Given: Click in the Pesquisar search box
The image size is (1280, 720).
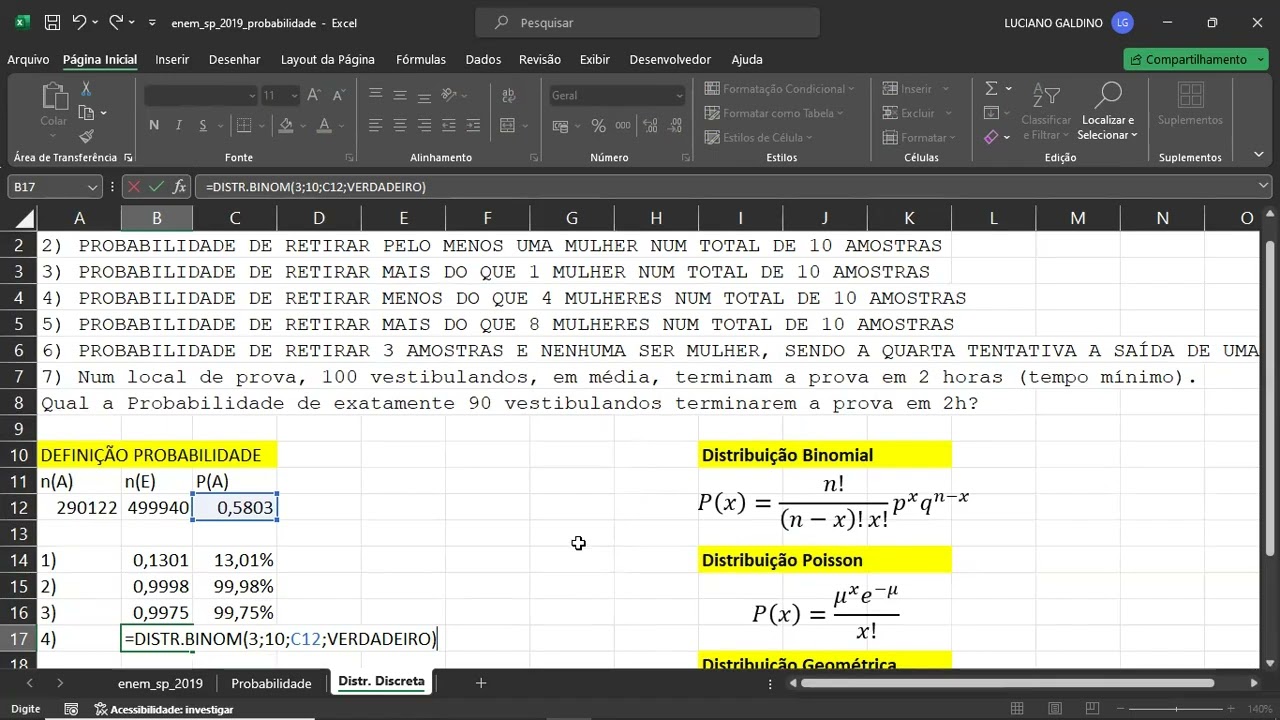Looking at the screenshot, I should 648,22.
